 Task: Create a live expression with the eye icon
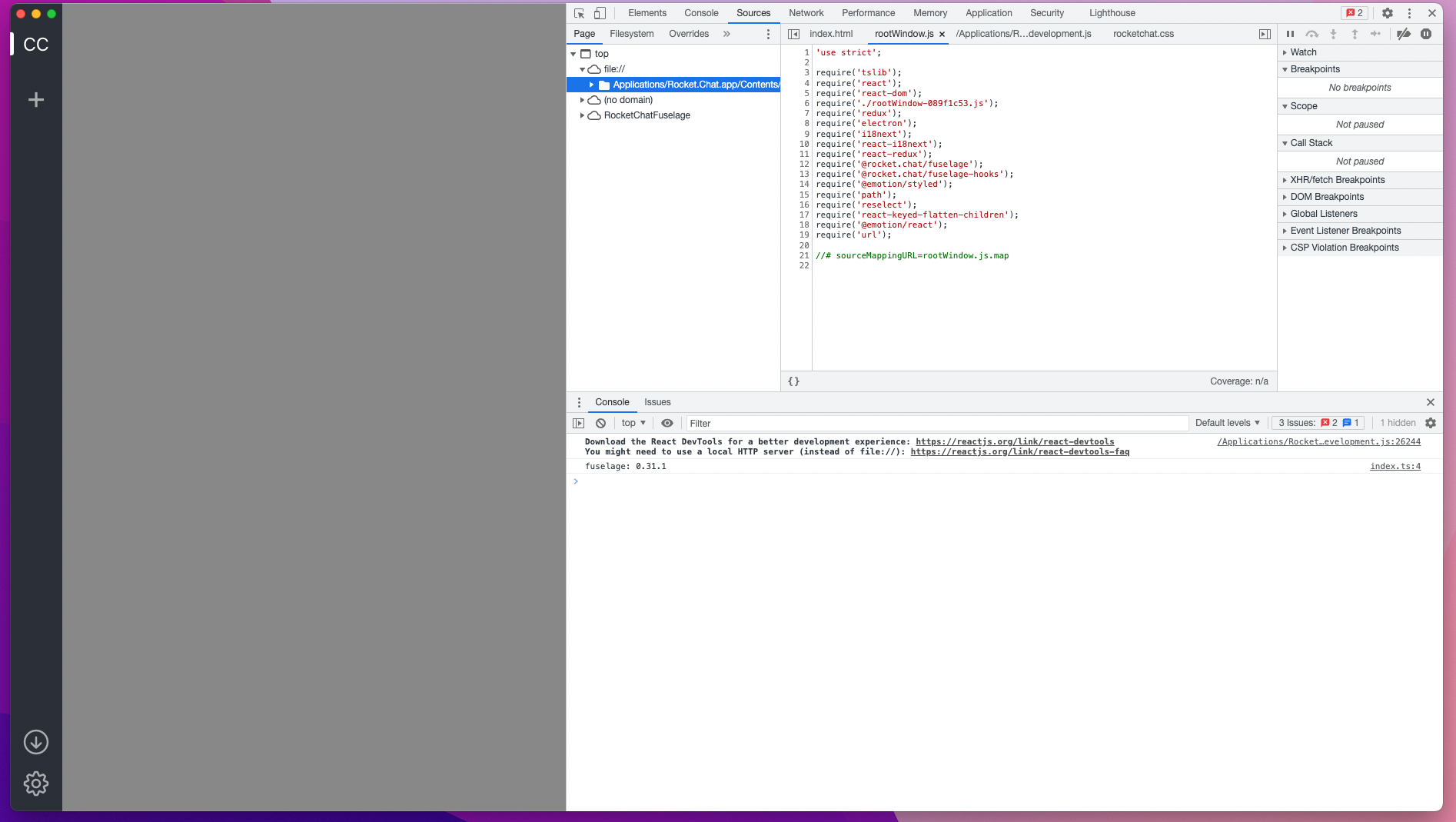tap(667, 423)
